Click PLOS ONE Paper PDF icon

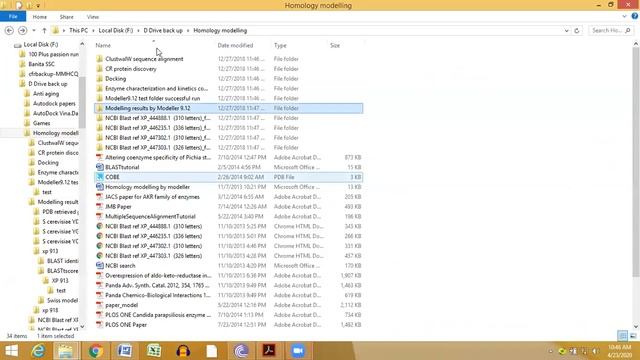click(x=100, y=324)
